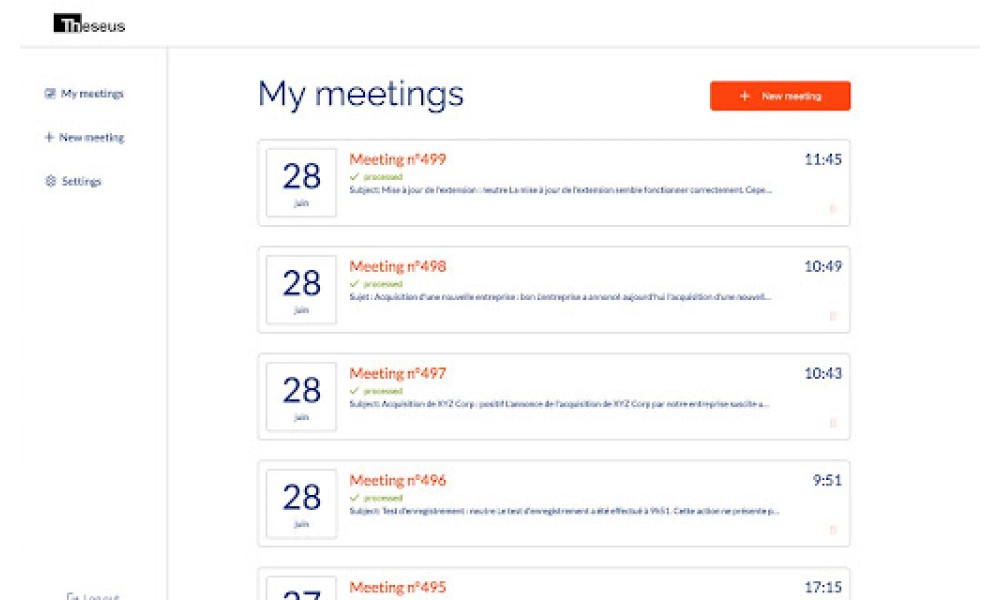Open Meeting n°498 title link
This screenshot has width=1000, height=600.
pyautogui.click(x=397, y=266)
